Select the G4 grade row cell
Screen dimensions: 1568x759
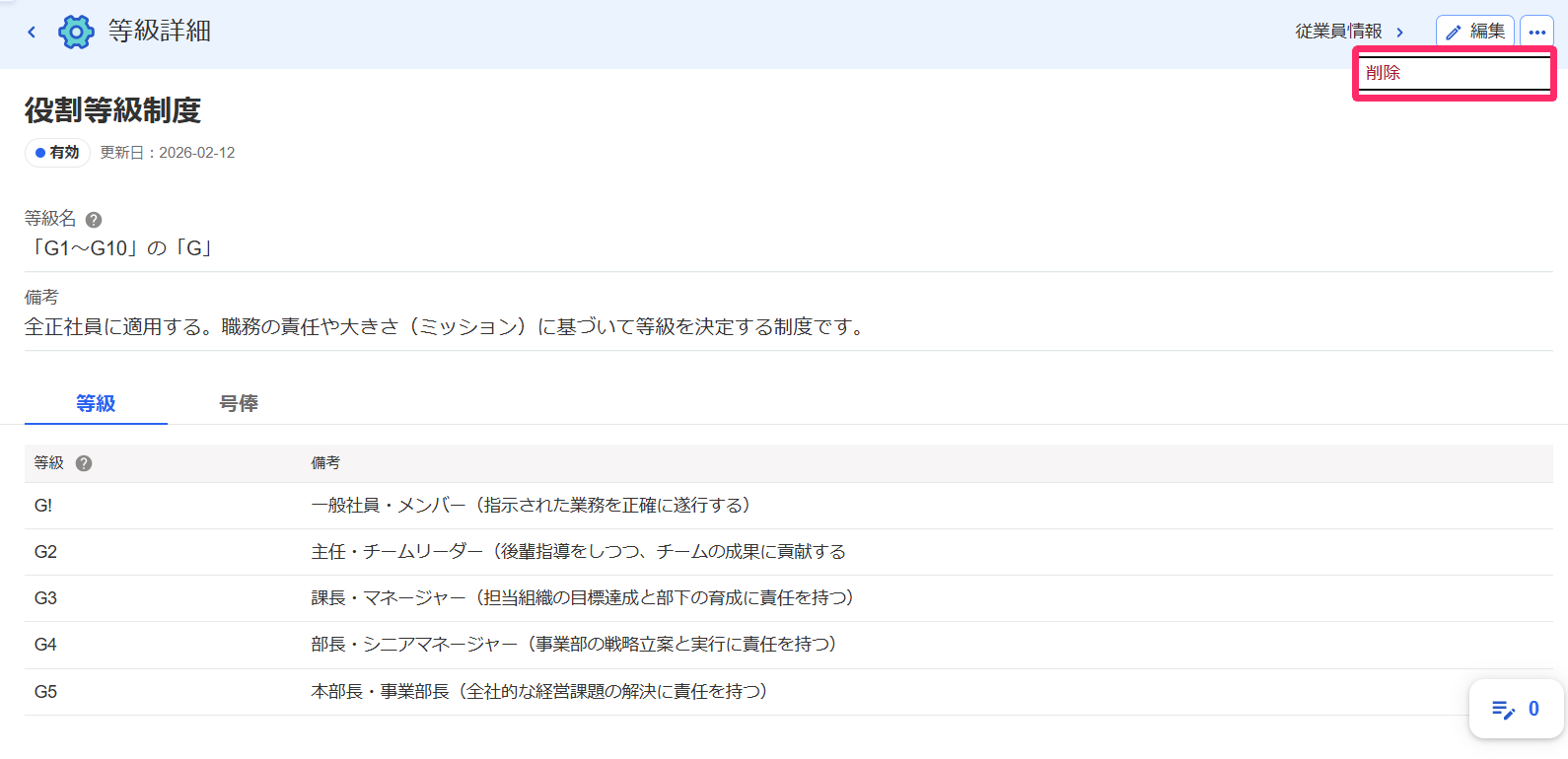[x=163, y=645]
